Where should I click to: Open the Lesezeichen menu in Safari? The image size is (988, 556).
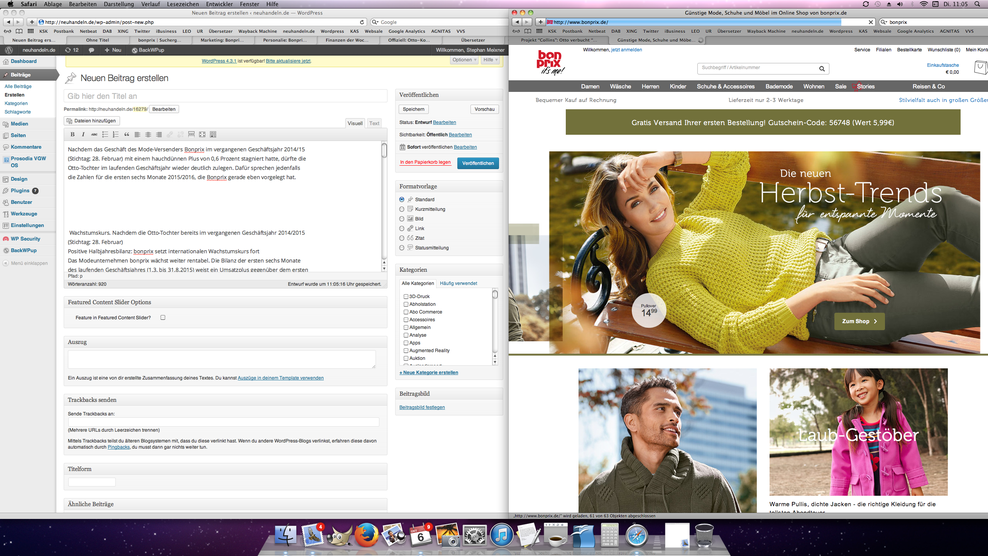[x=183, y=4]
